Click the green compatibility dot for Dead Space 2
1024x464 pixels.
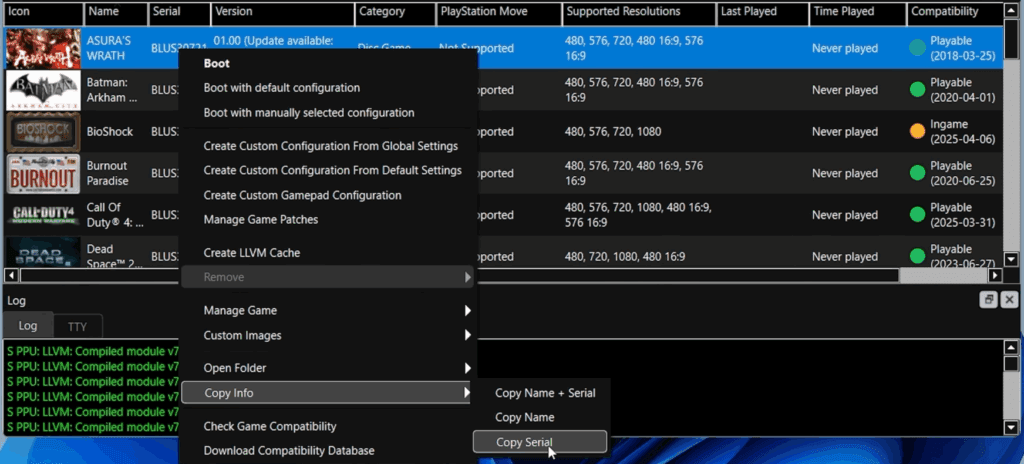(x=918, y=256)
